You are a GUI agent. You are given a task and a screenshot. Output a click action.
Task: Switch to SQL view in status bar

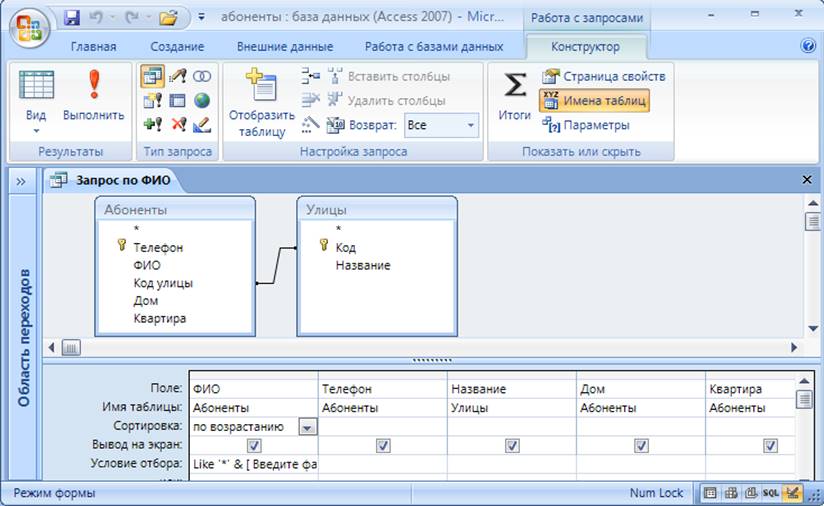pyautogui.click(x=771, y=493)
